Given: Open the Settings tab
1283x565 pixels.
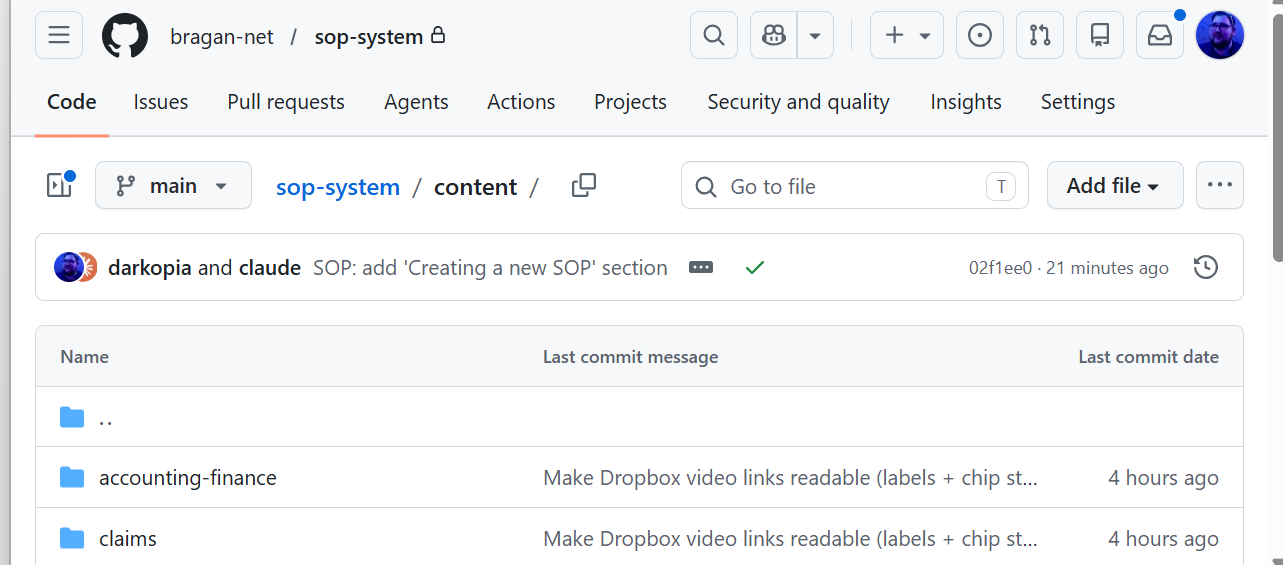Looking at the screenshot, I should click(x=1078, y=102).
